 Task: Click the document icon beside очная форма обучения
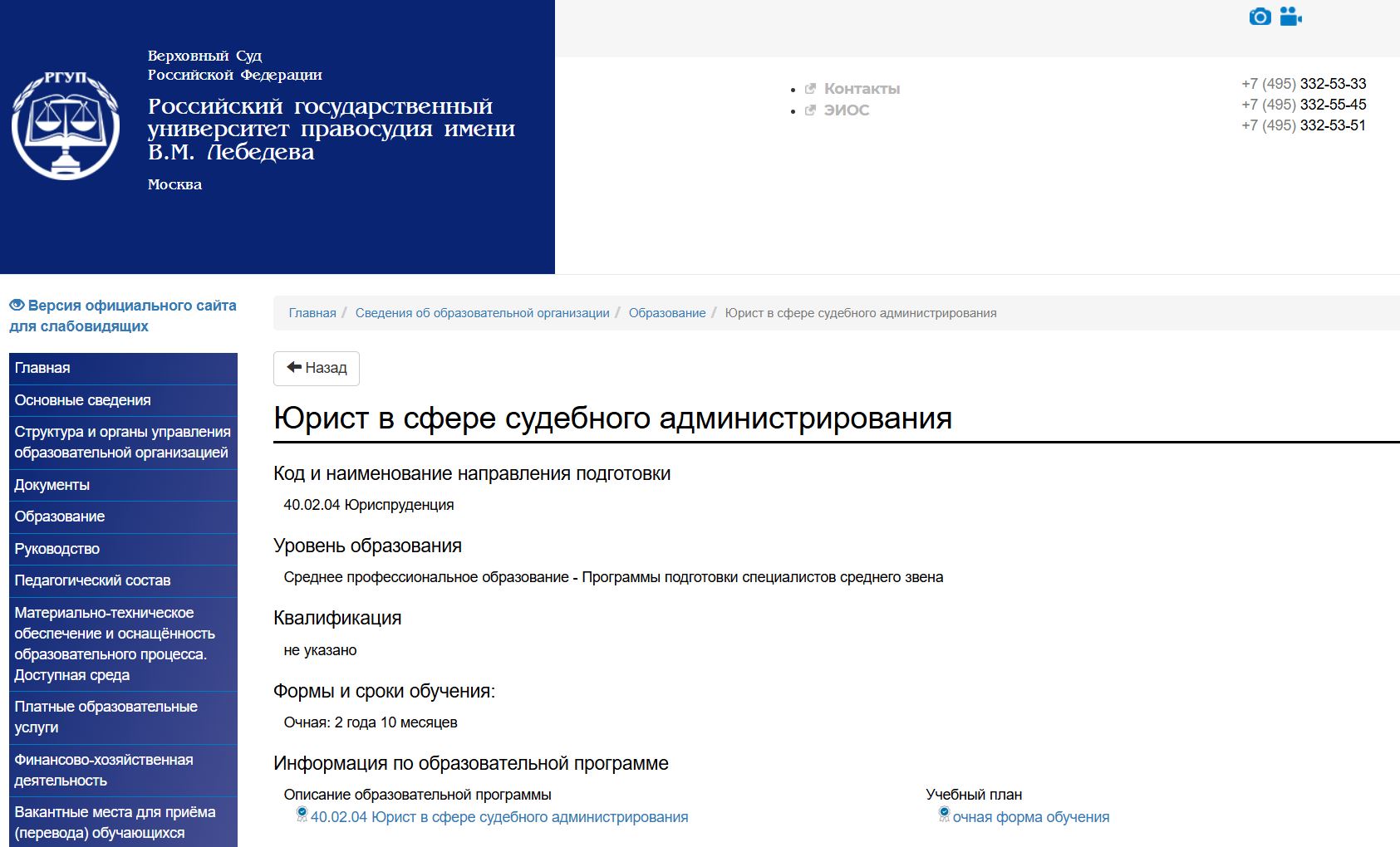944,815
